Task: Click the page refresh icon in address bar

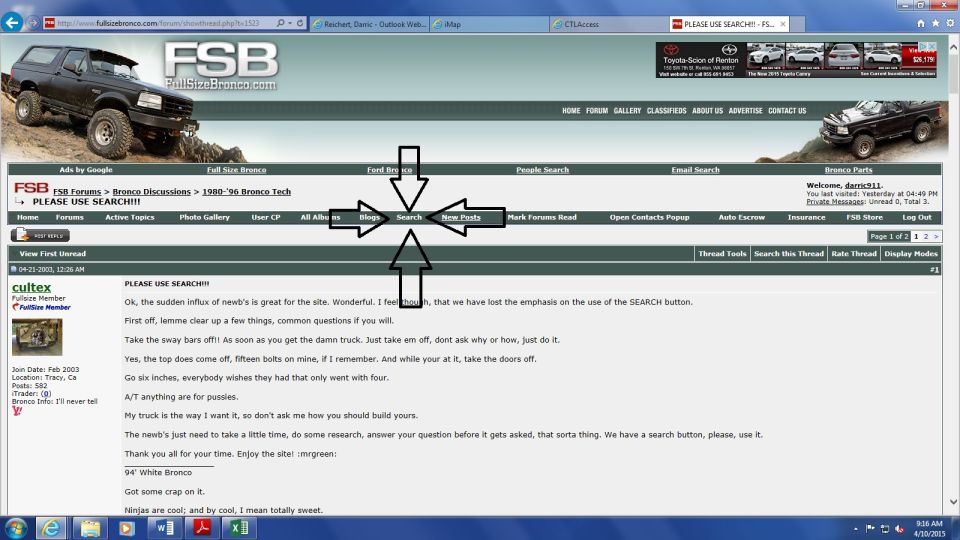Action: (x=300, y=23)
